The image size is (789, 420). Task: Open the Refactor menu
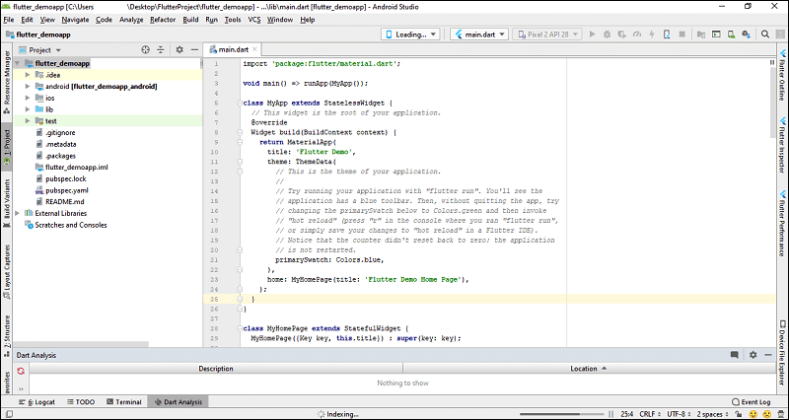pyautogui.click(x=162, y=19)
